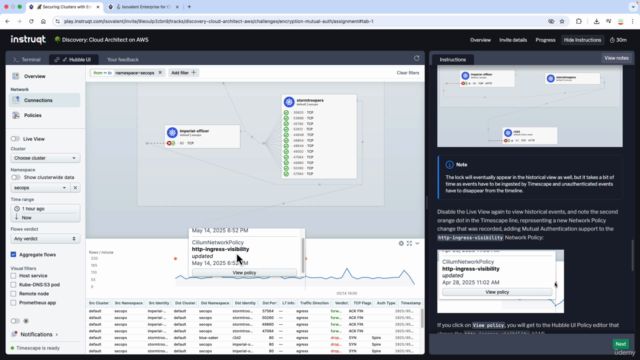640x360 pixels.
Task: Click the Next button
Action: tap(620, 344)
